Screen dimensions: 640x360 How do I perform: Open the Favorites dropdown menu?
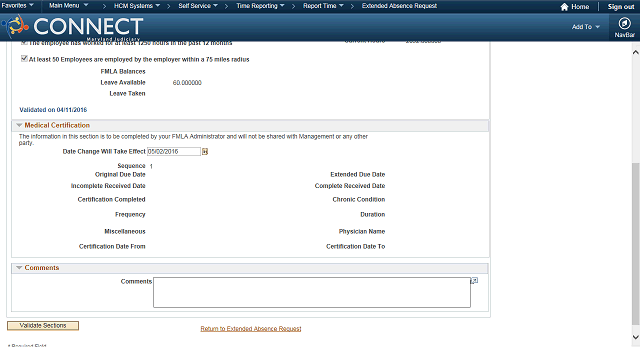(17, 6)
